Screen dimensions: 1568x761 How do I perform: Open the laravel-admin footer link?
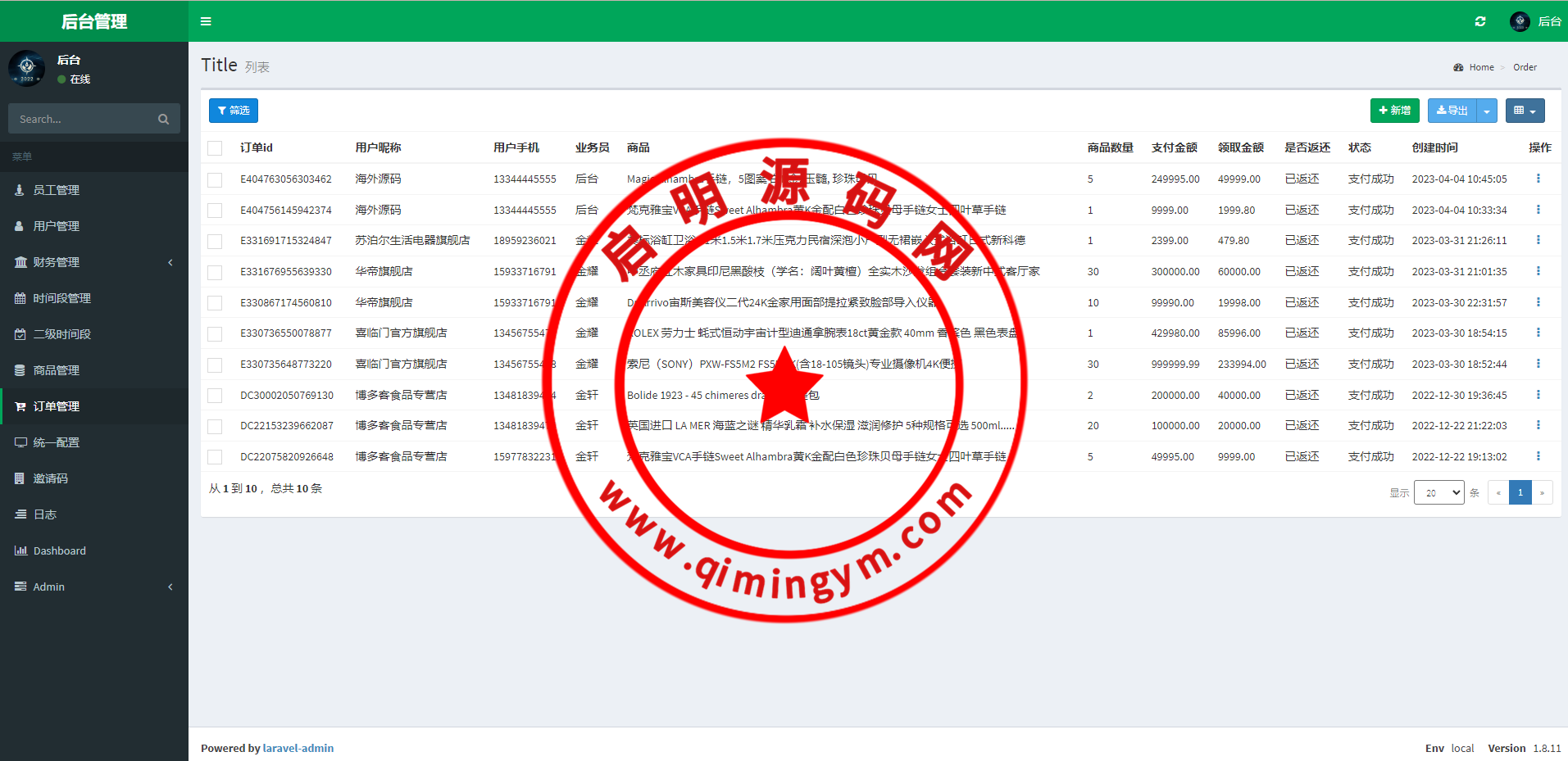pyautogui.click(x=298, y=748)
